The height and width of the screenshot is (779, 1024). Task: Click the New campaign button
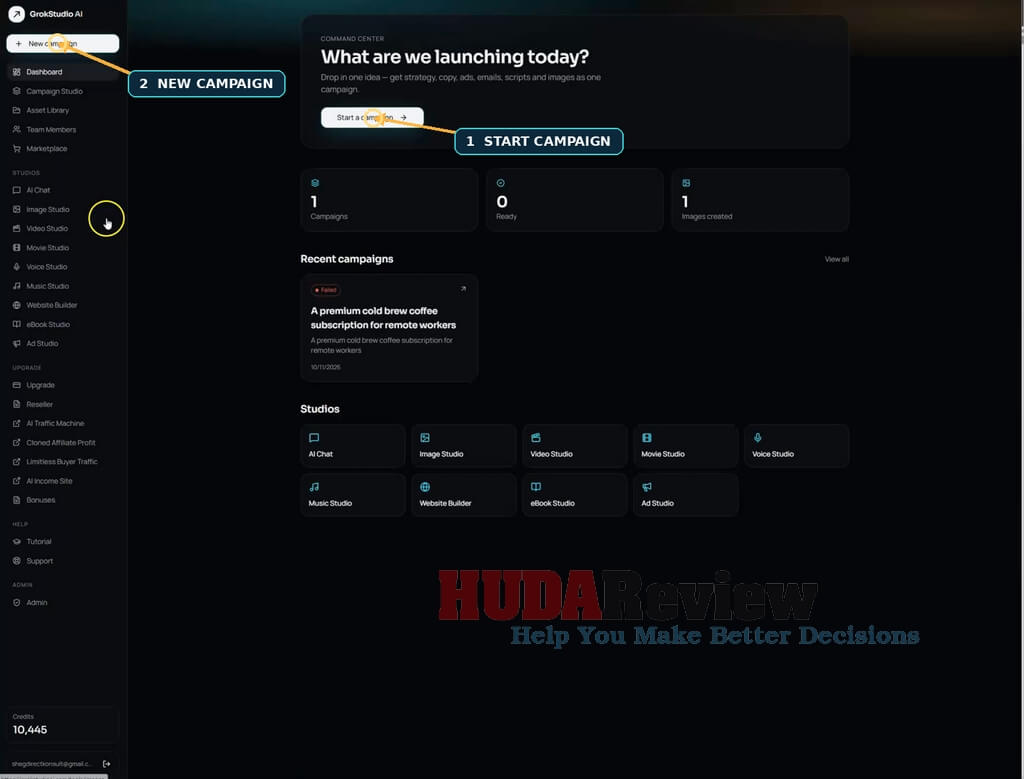(x=63, y=44)
